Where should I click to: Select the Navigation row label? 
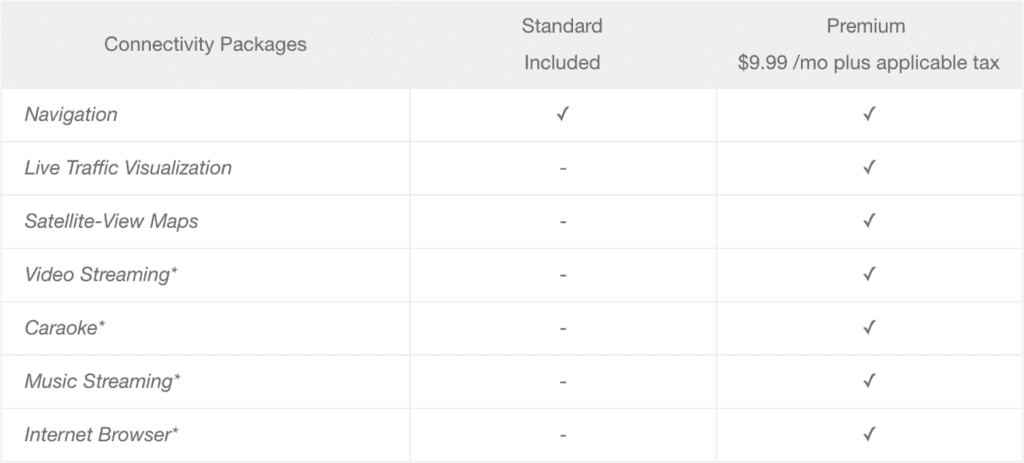(71, 115)
